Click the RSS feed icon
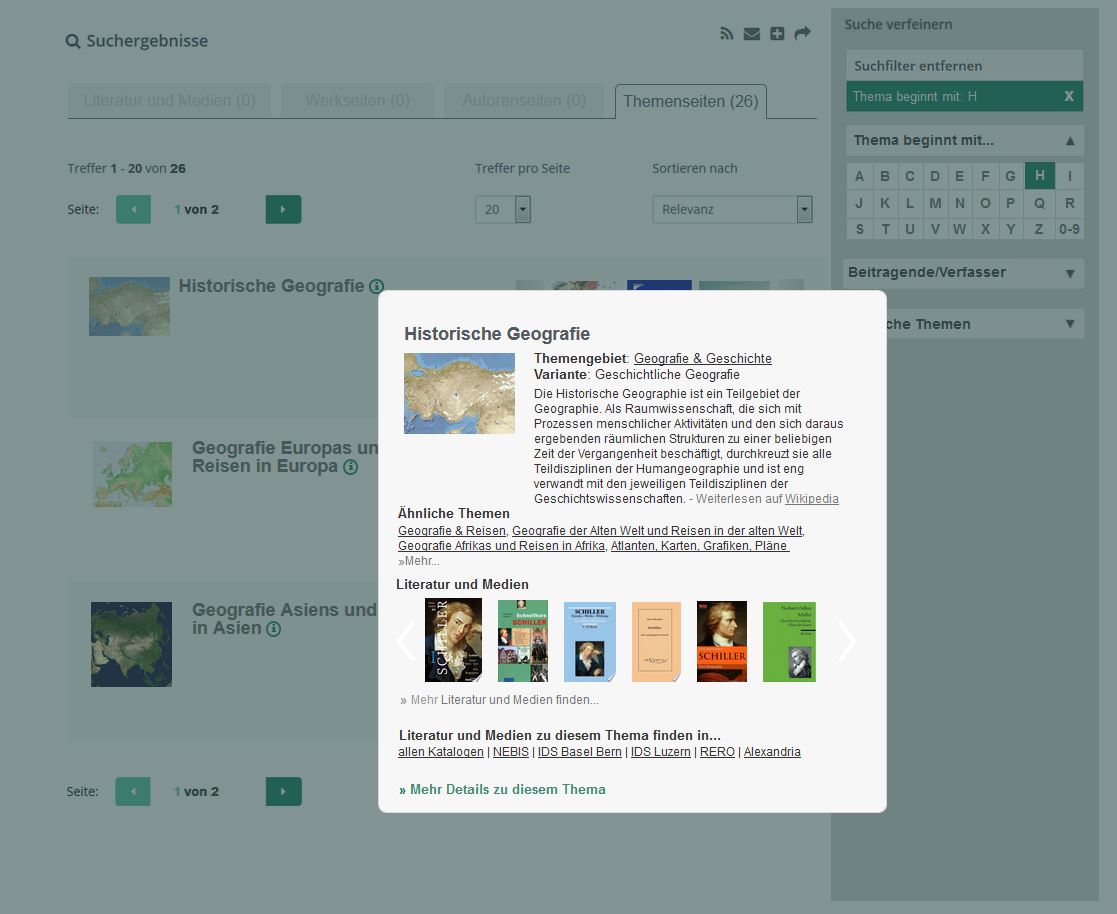Viewport: 1117px width, 914px height. [x=726, y=33]
